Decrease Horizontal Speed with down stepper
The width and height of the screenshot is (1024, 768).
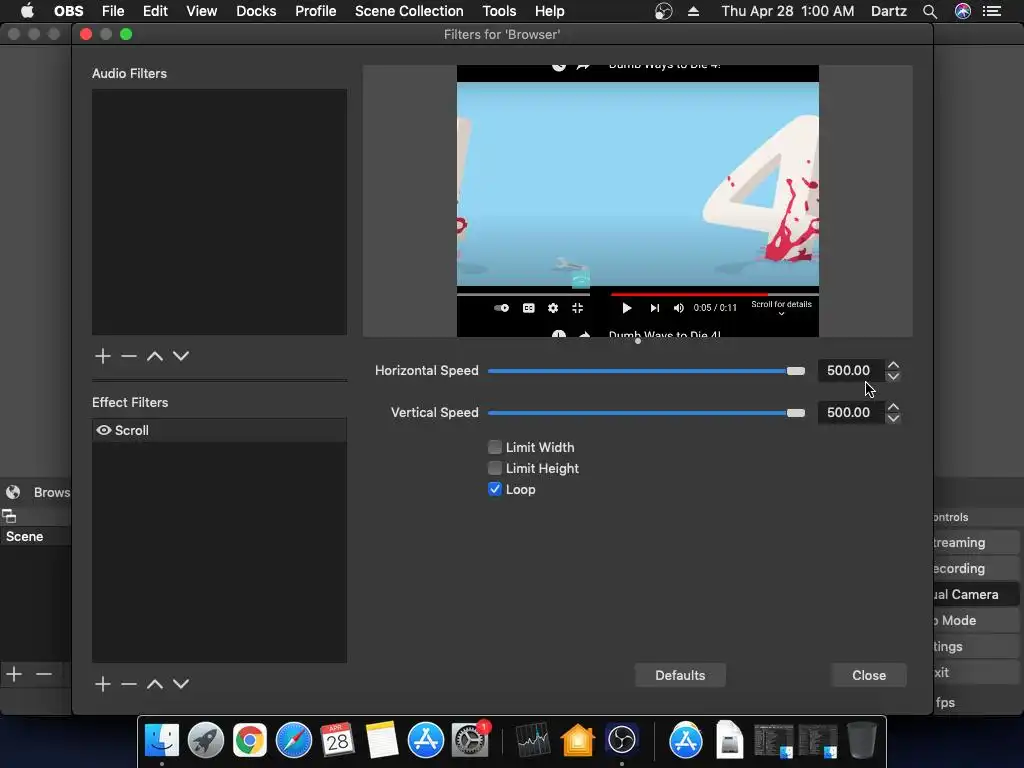(893, 376)
